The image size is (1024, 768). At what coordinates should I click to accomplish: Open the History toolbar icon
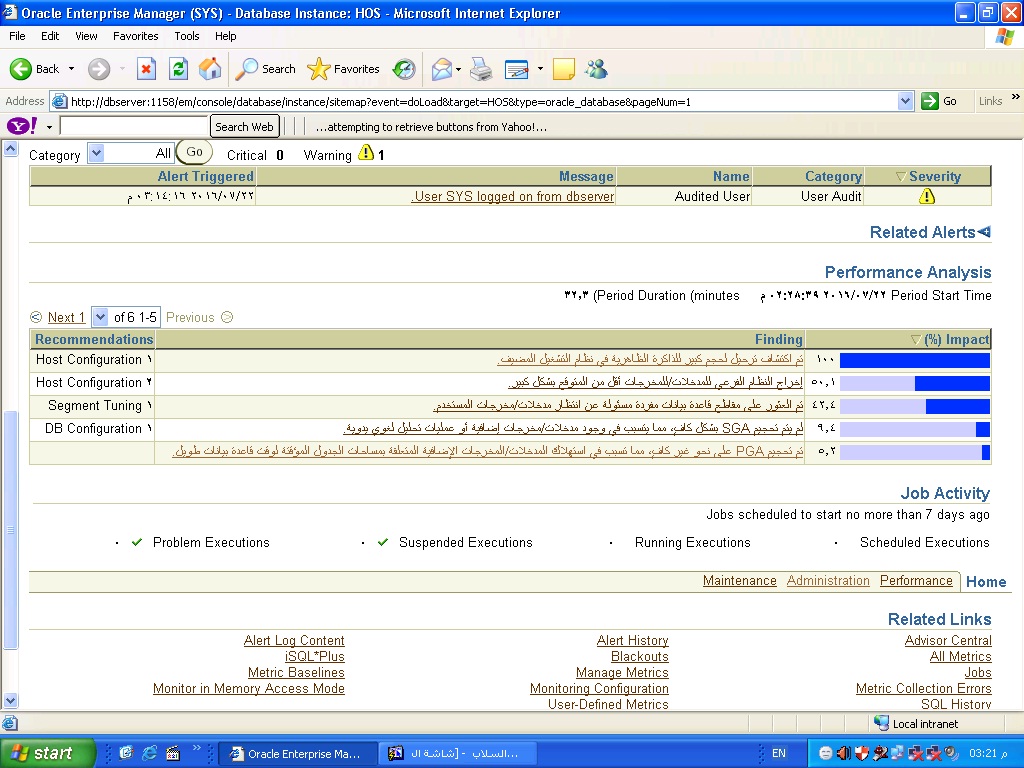coord(404,69)
